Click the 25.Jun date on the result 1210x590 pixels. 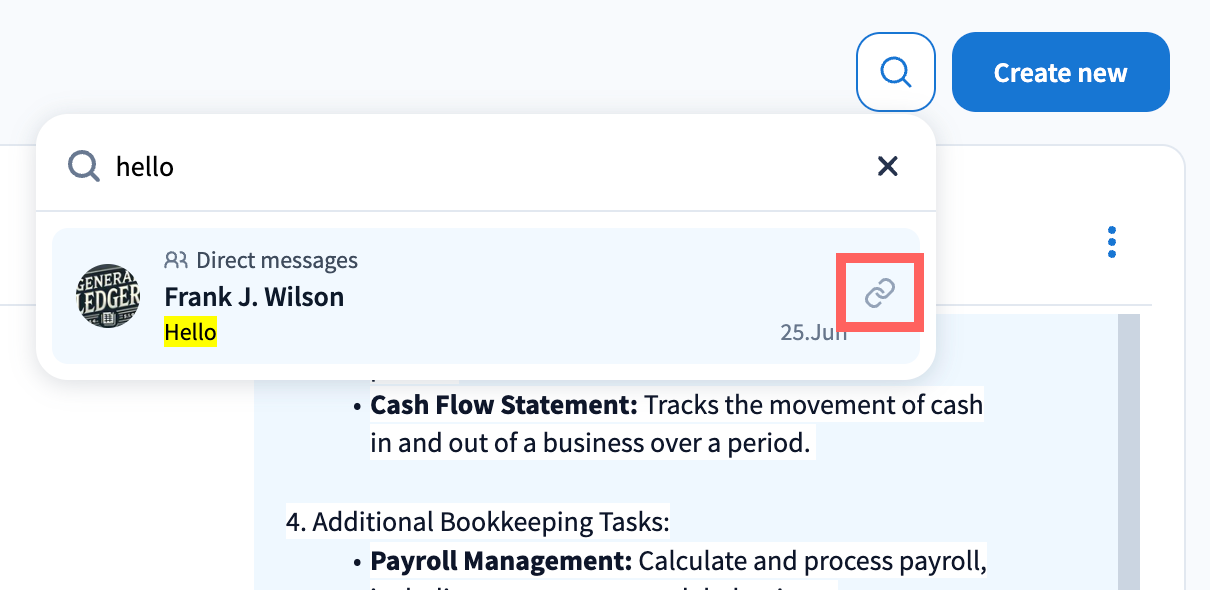point(813,333)
